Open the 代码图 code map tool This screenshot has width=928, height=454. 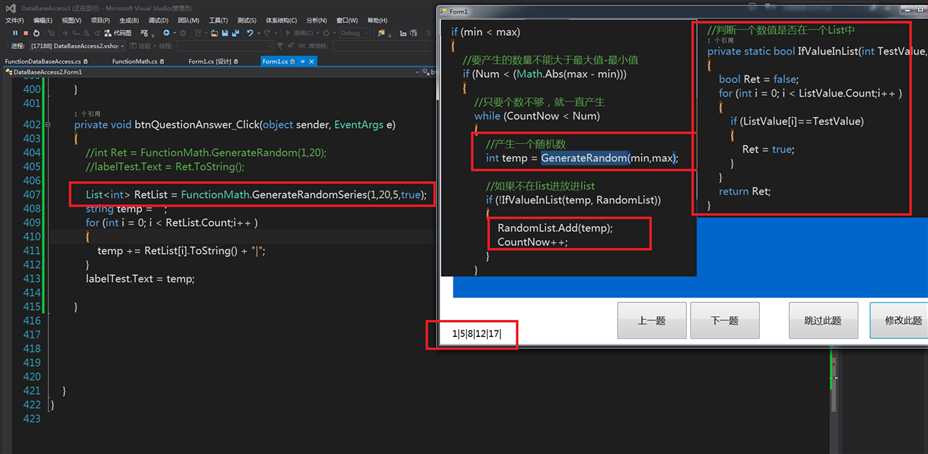(118, 33)
